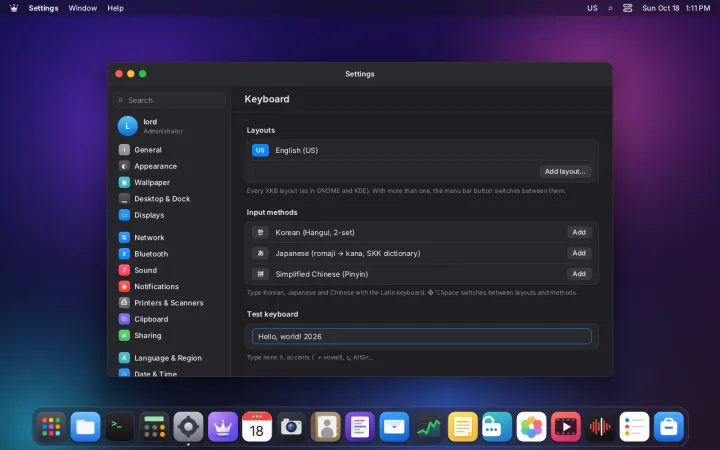Select the blue US English layout badge
The height and width of the screenshot is (450, 720).
260,150
